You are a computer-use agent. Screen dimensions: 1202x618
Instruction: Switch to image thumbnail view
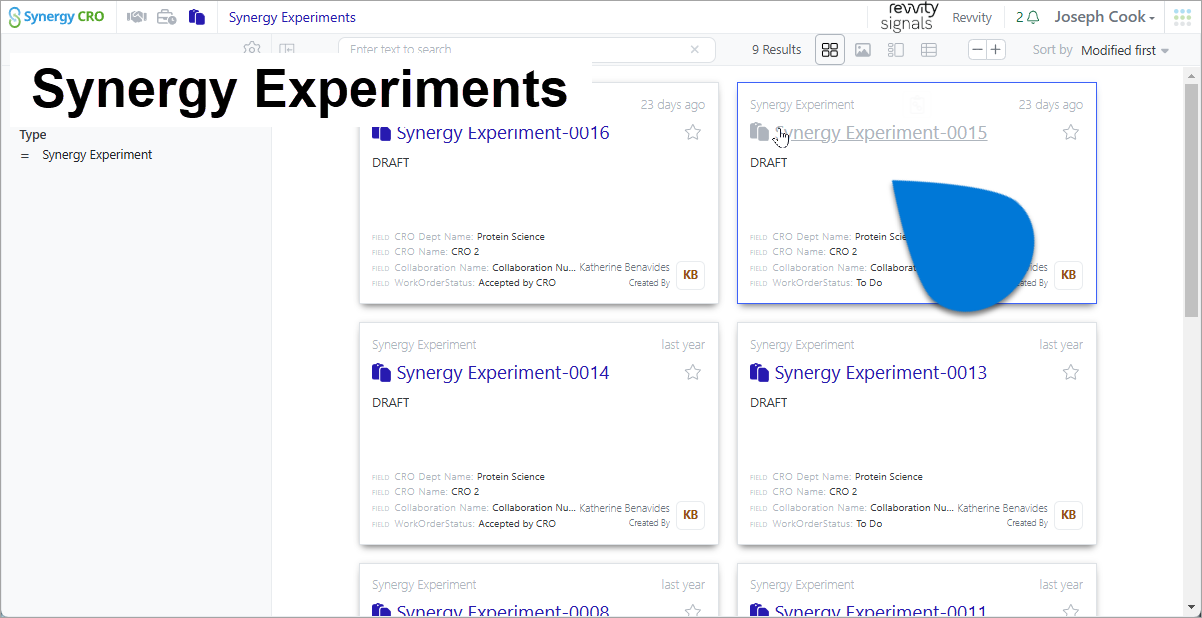(x=863, y=50)
